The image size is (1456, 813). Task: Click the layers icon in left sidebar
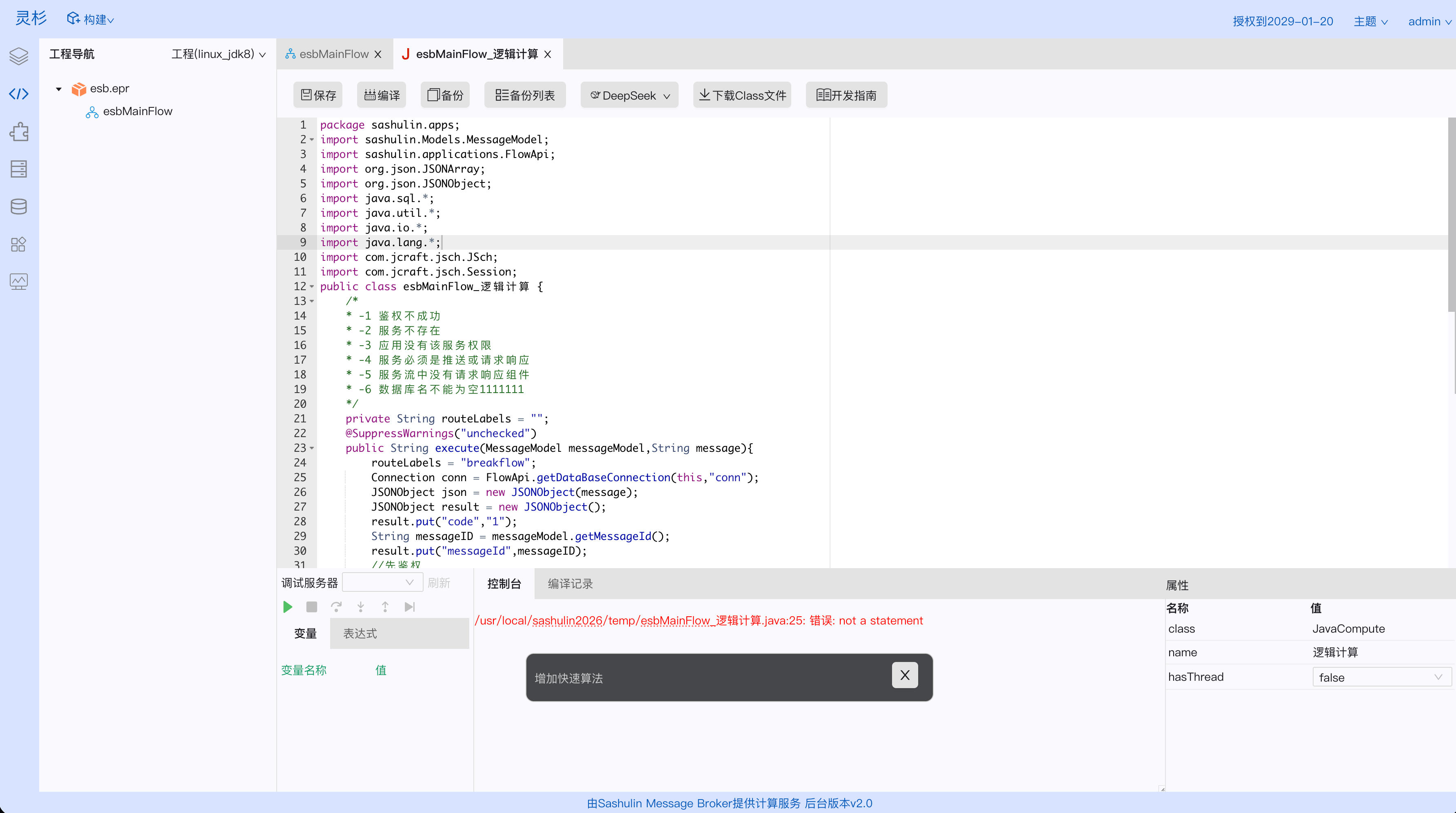[19, 56]
